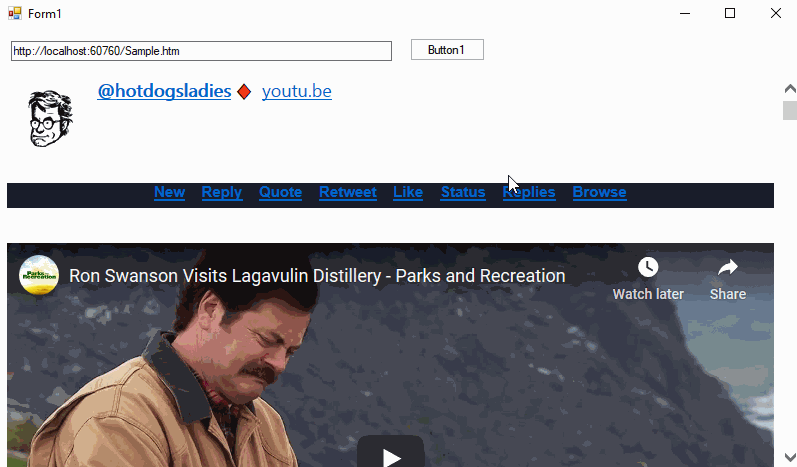The width and height of the screenshot is (797, 467).
Task: Play the YouTube video with play button
Action: 390,452
